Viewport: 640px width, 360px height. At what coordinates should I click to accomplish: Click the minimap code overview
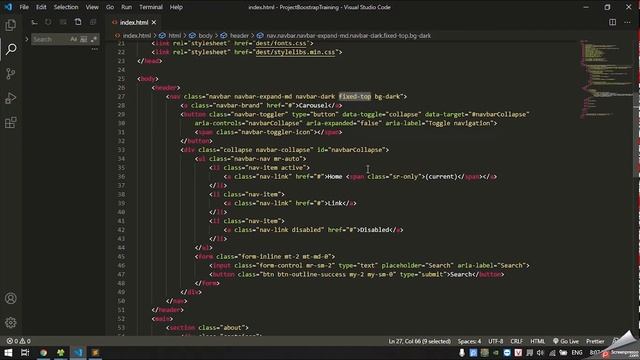[606, 80]
